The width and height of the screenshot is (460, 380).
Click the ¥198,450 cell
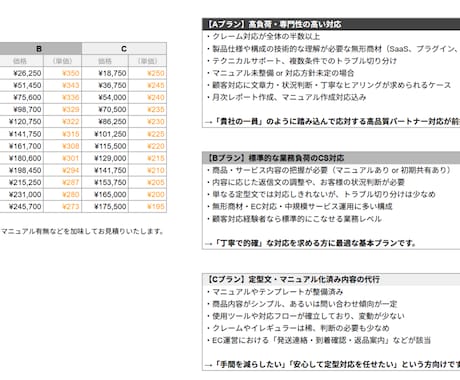coord(22,170)
